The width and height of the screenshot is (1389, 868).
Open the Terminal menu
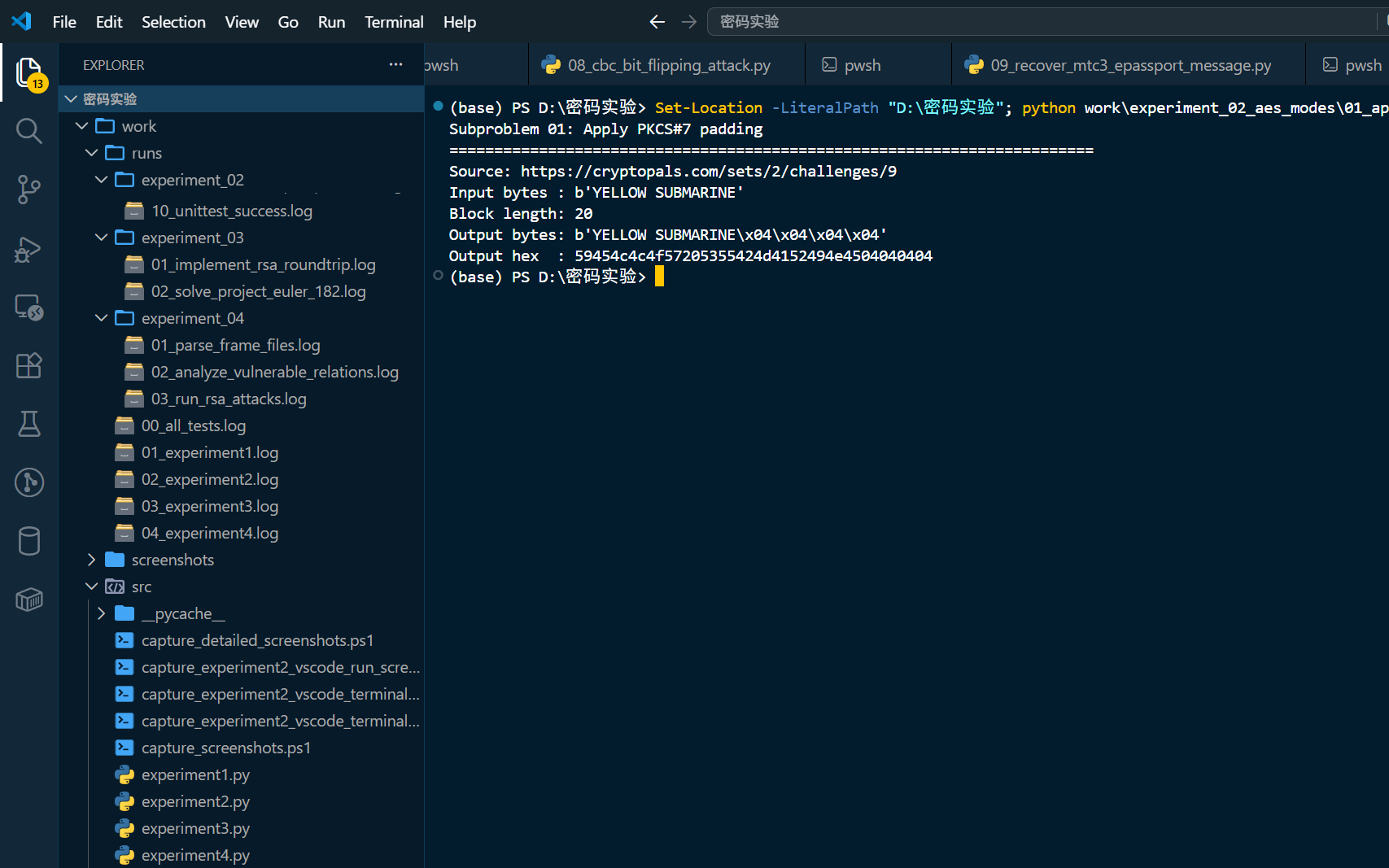point(394,22)
